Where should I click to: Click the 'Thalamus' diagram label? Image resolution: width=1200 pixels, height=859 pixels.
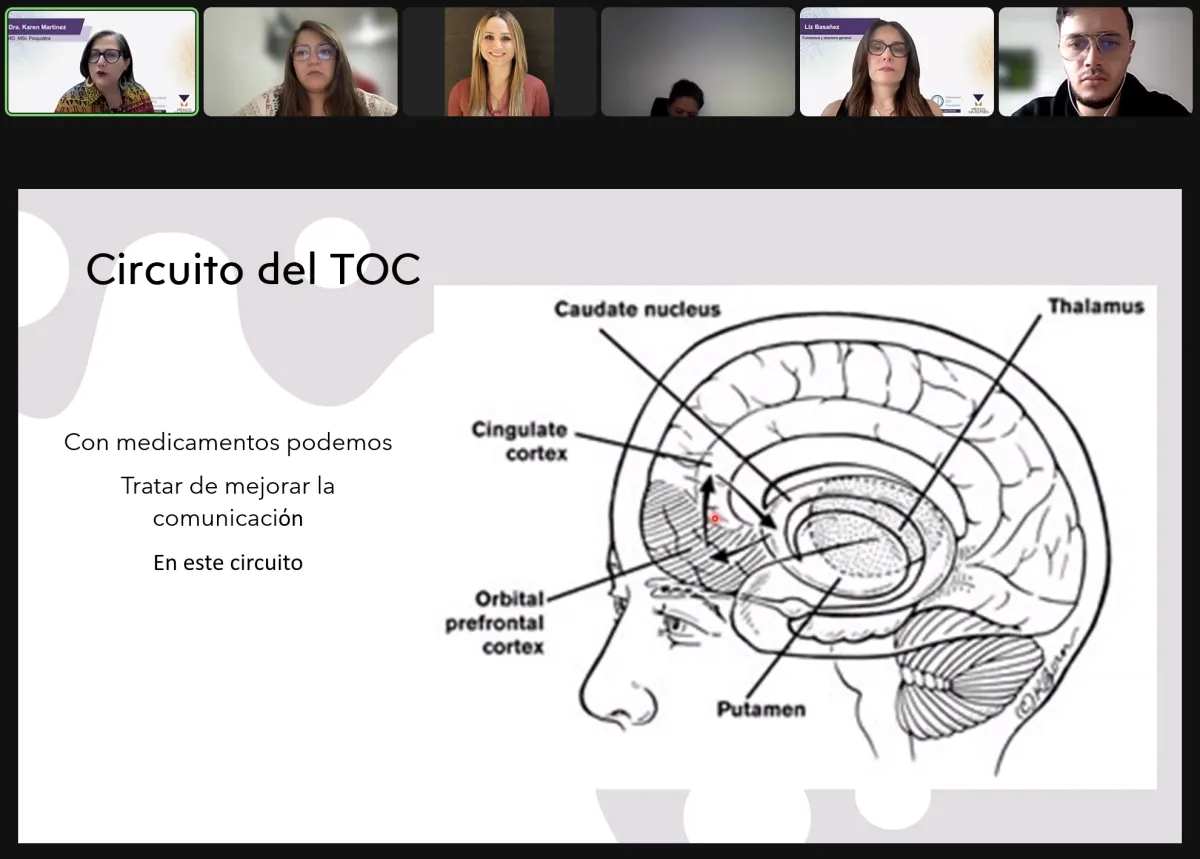(x=1095, y=306)
